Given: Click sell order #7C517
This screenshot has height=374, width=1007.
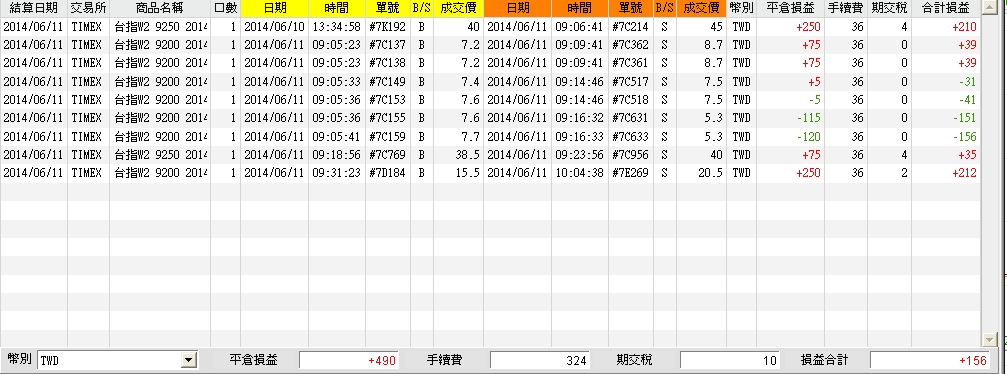Looking at the screenshot, I should point(630,82).
